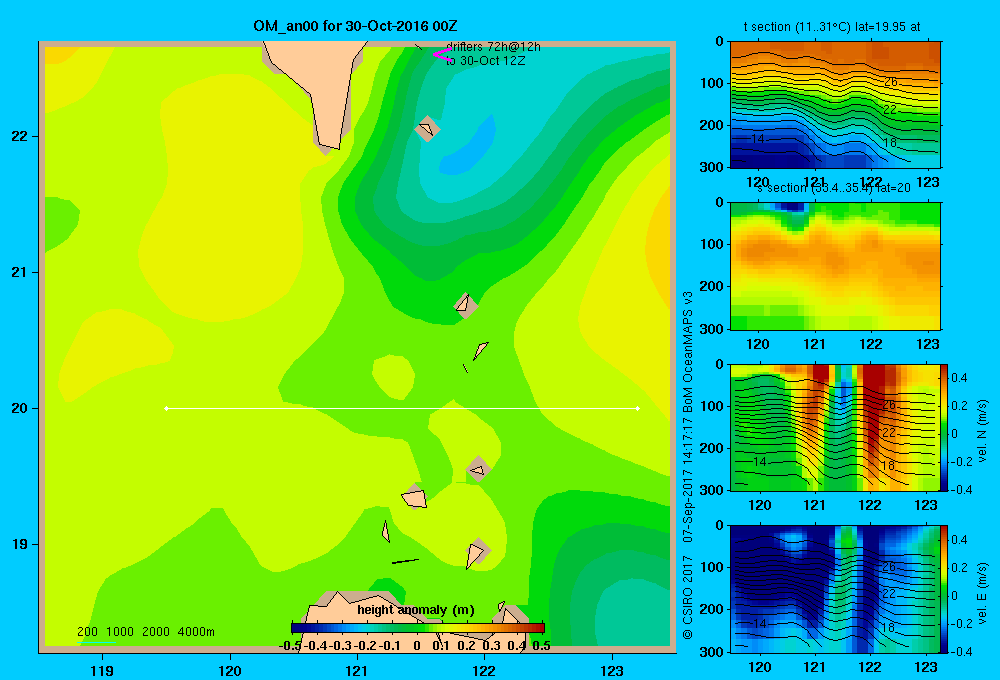Image resolution: width=1000 pixels, height=680 pixels.
Task: Click the 'vel. N (m/s)' axis label
Action: tap(983, 431)
